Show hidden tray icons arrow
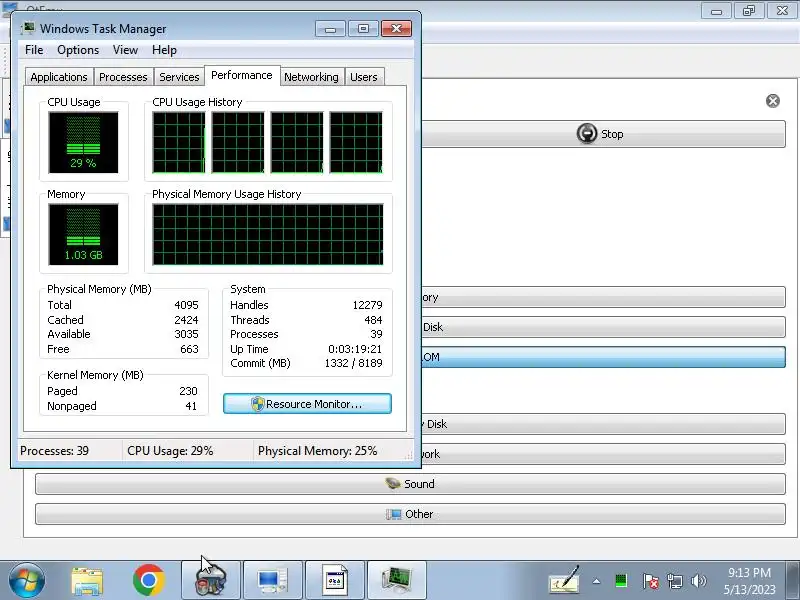This screenshot has height=600, width=800. click(x=596, y=581)
